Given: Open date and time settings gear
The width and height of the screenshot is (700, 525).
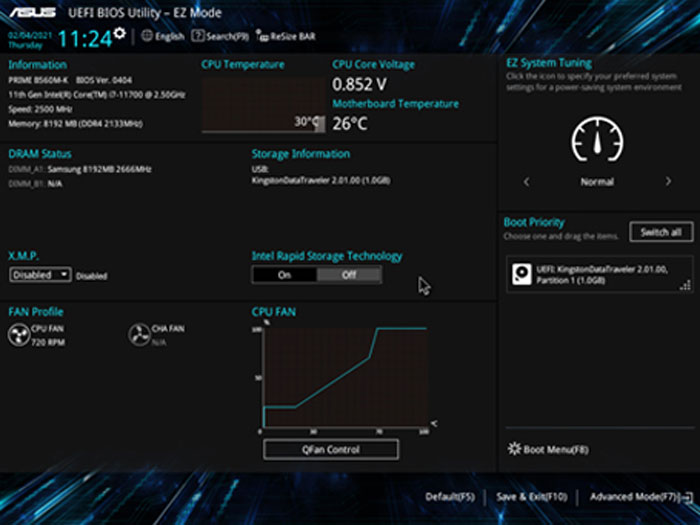Looking at the screenshot, I should point(119,33).
